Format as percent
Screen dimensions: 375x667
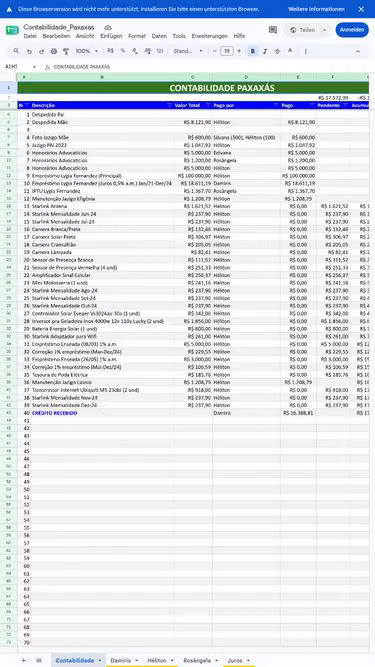pyautogui.click(x=123, y=51)
